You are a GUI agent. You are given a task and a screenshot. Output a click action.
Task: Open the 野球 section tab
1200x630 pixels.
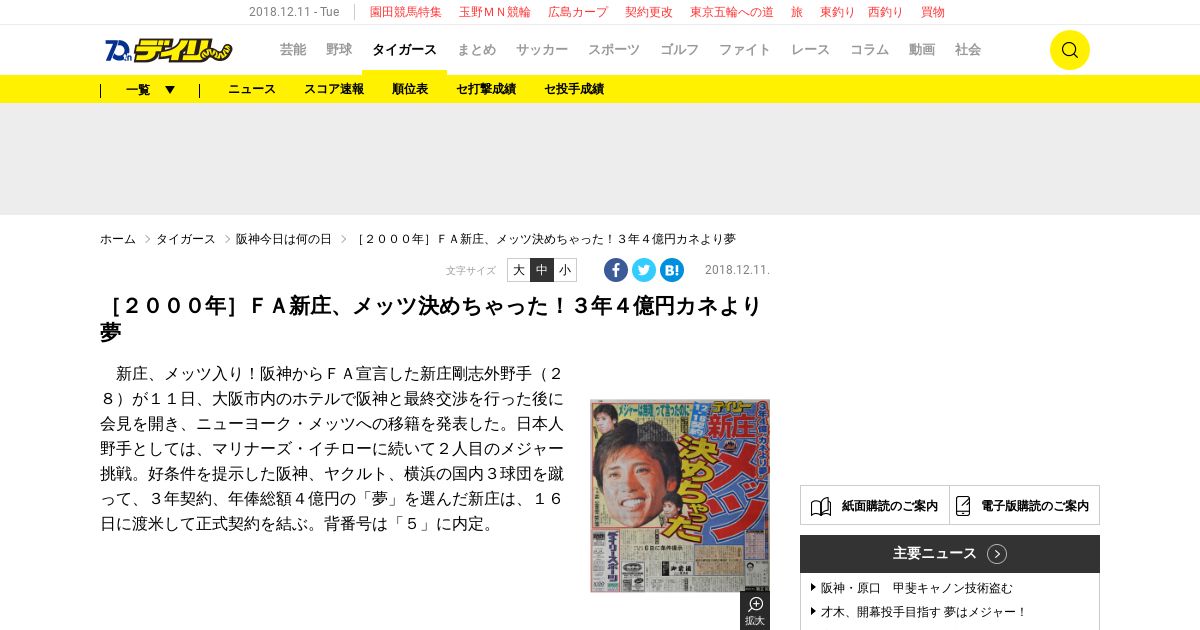[339, 50]
